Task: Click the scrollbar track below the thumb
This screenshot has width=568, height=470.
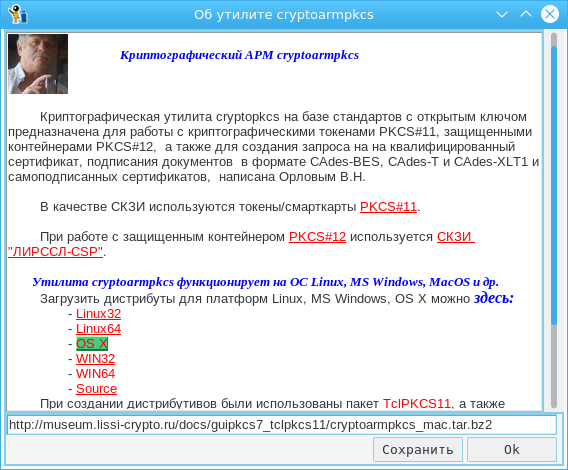Action: [554, 366]
